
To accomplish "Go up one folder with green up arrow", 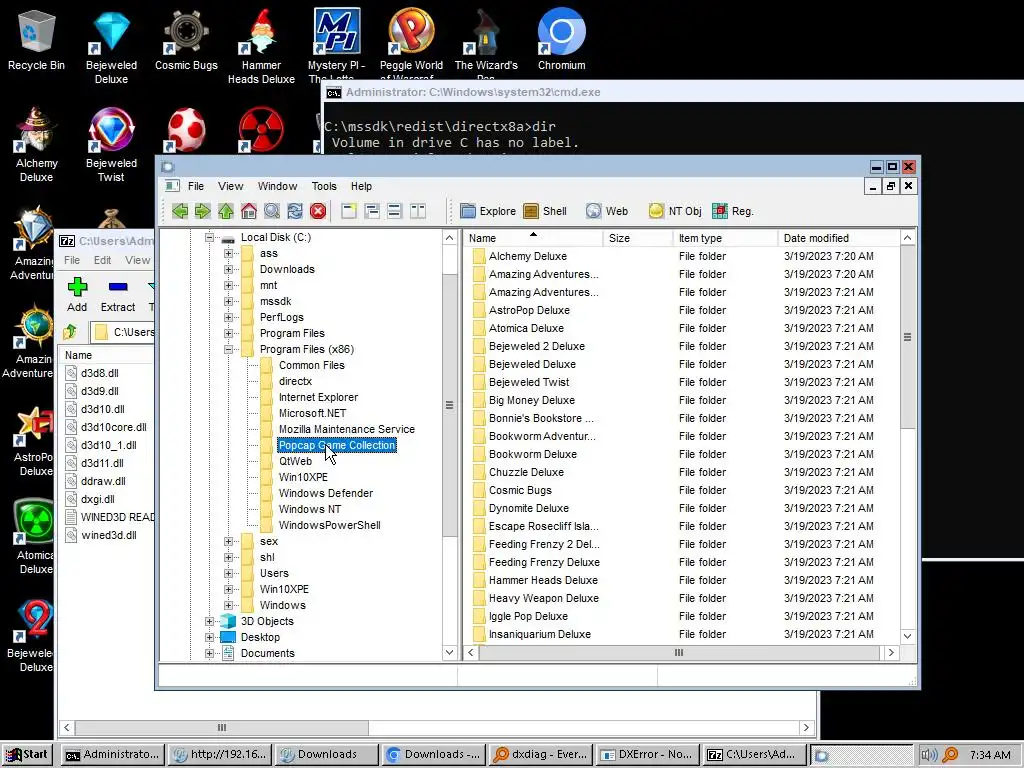I will [226, 211].
